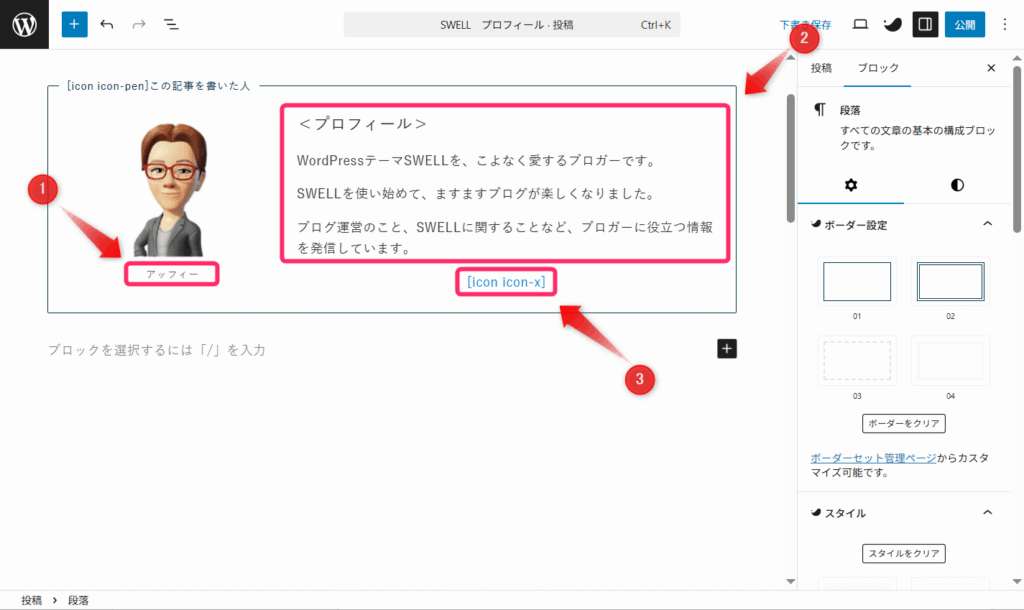This screenshot has height=610, width=1024.
Task: Select border style 02 double line
Action: tap(950, 281)
